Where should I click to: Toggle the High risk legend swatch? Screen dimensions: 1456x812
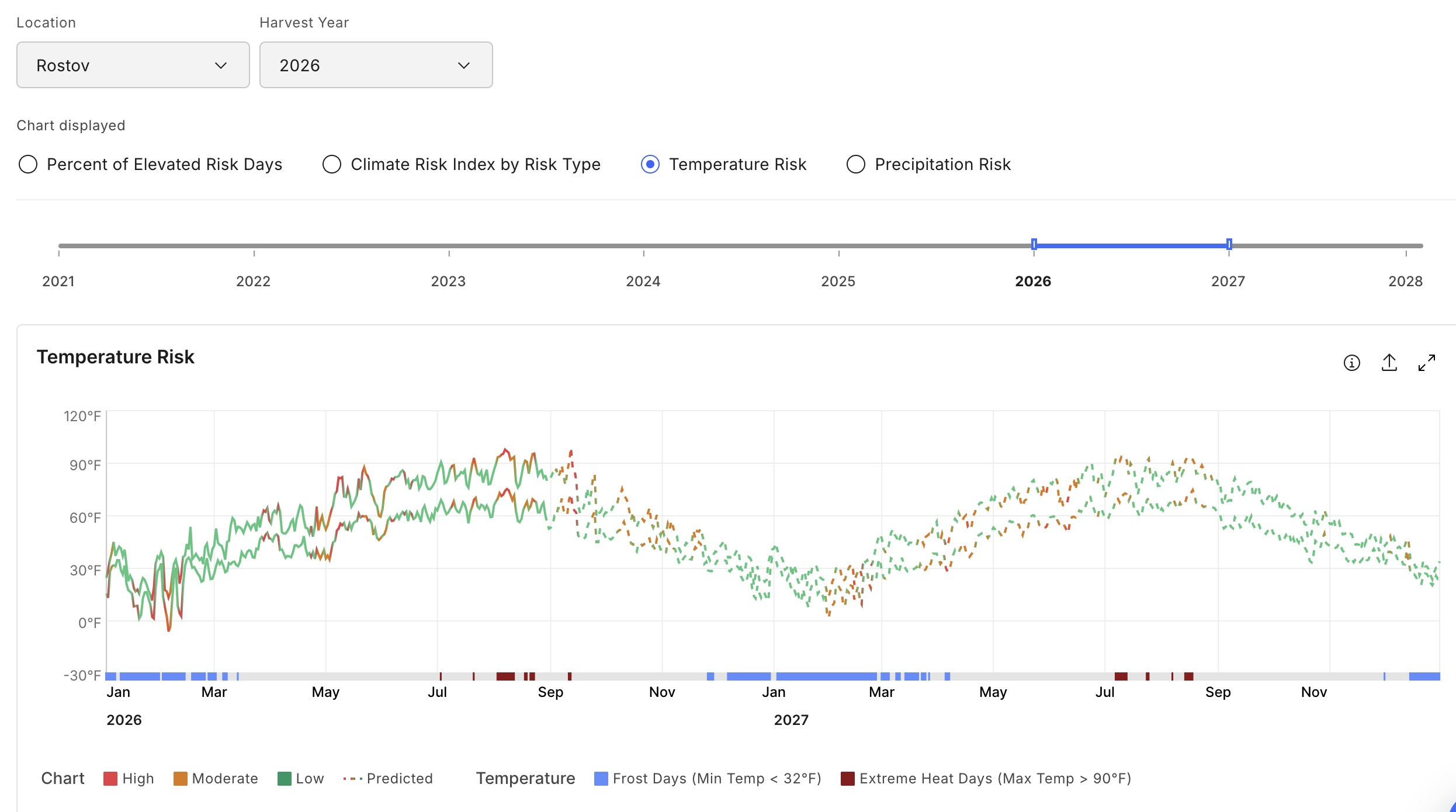pos(110,779)
